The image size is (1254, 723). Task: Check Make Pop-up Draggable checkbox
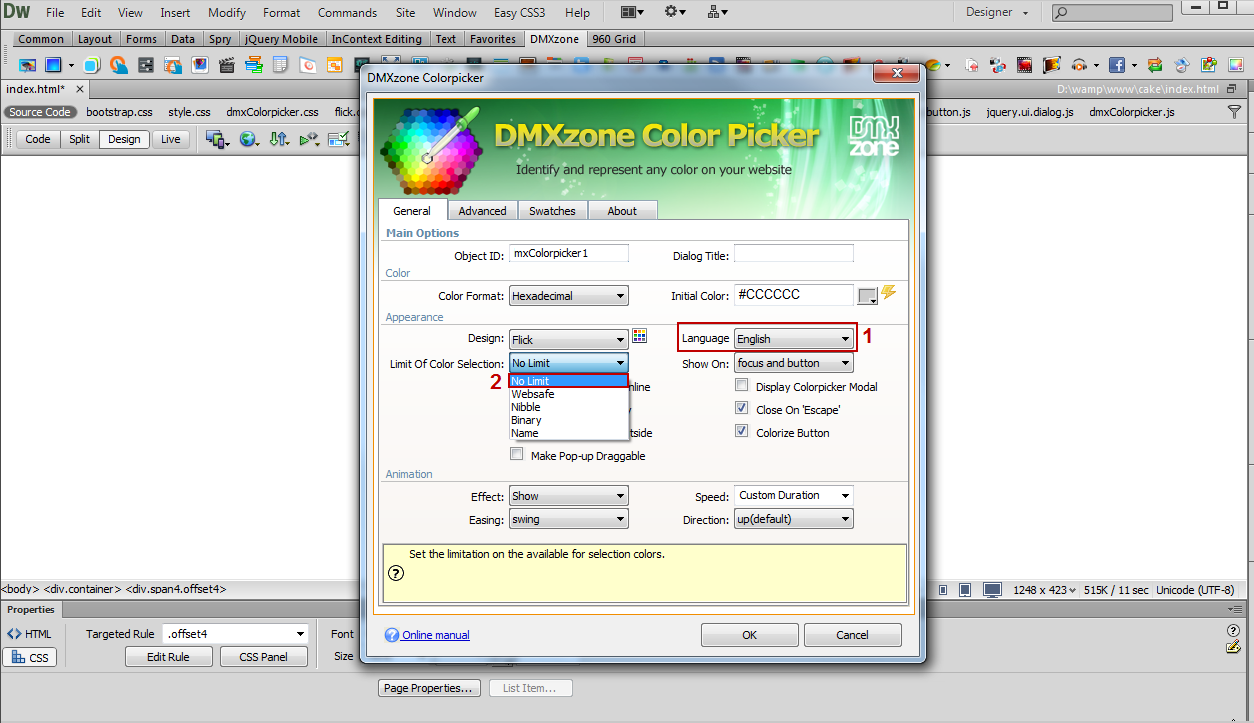pos(517,454)
